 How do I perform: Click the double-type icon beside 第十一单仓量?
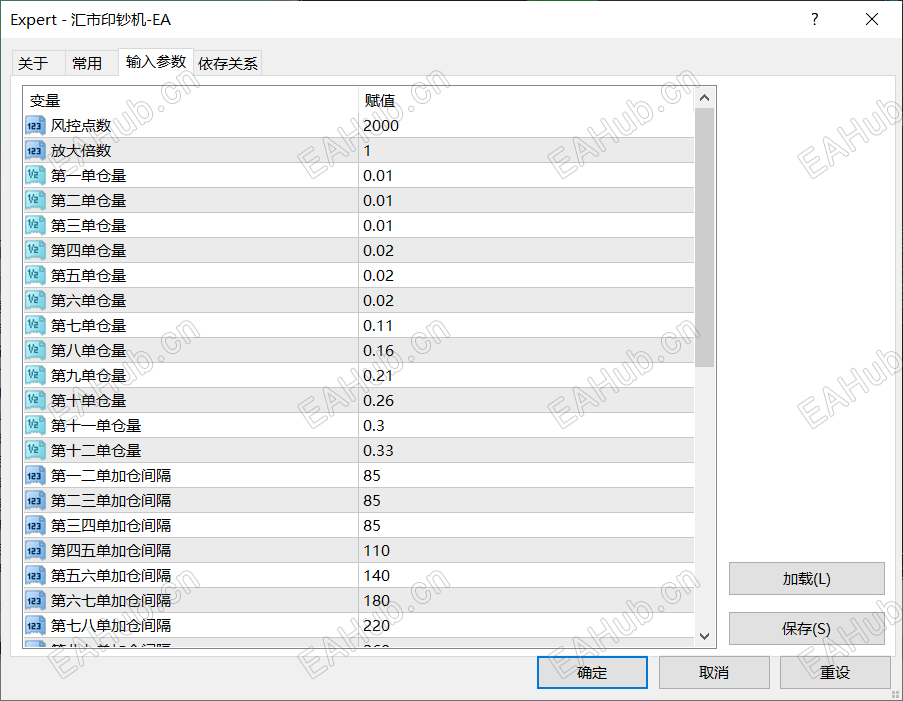[x=35, y=426]
